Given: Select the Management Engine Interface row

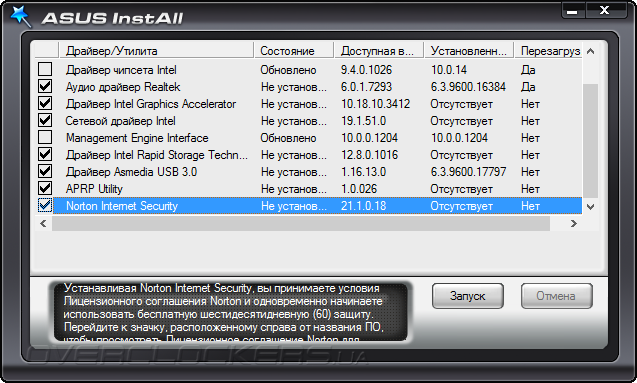Looking at the screenshot, I should (309, 138).
